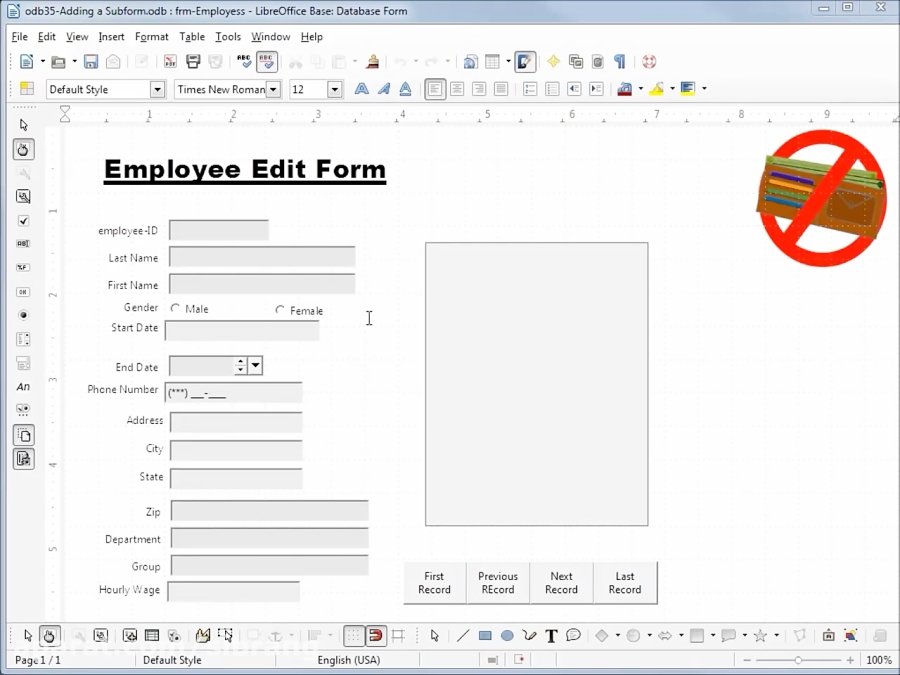Select the Check Box form control
Image resolution: width=900 pixels, height=675 pixels.
tap(23, 221)
